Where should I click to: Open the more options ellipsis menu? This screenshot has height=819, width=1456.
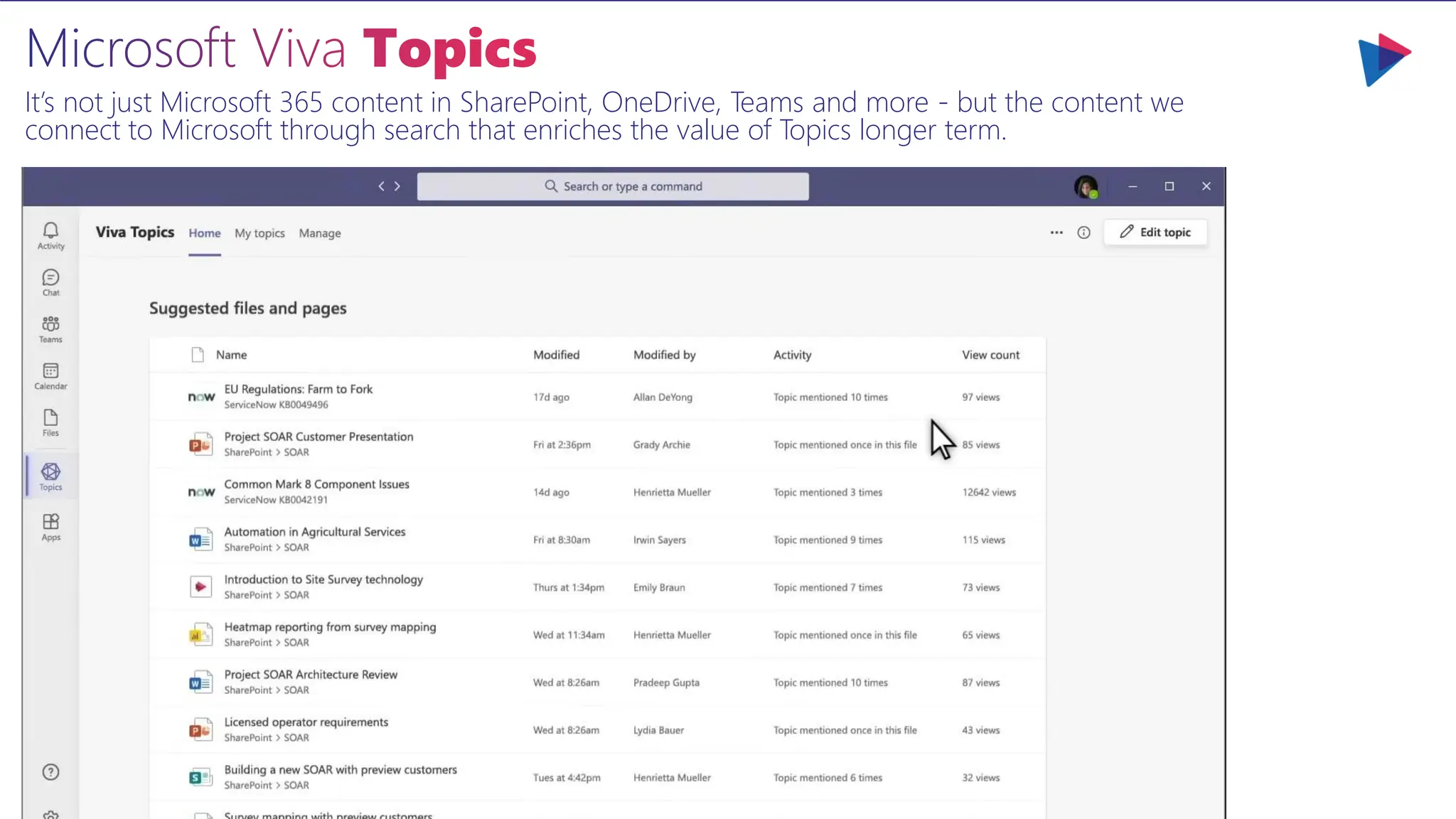pyautogui.click(x=1056, y=232)
